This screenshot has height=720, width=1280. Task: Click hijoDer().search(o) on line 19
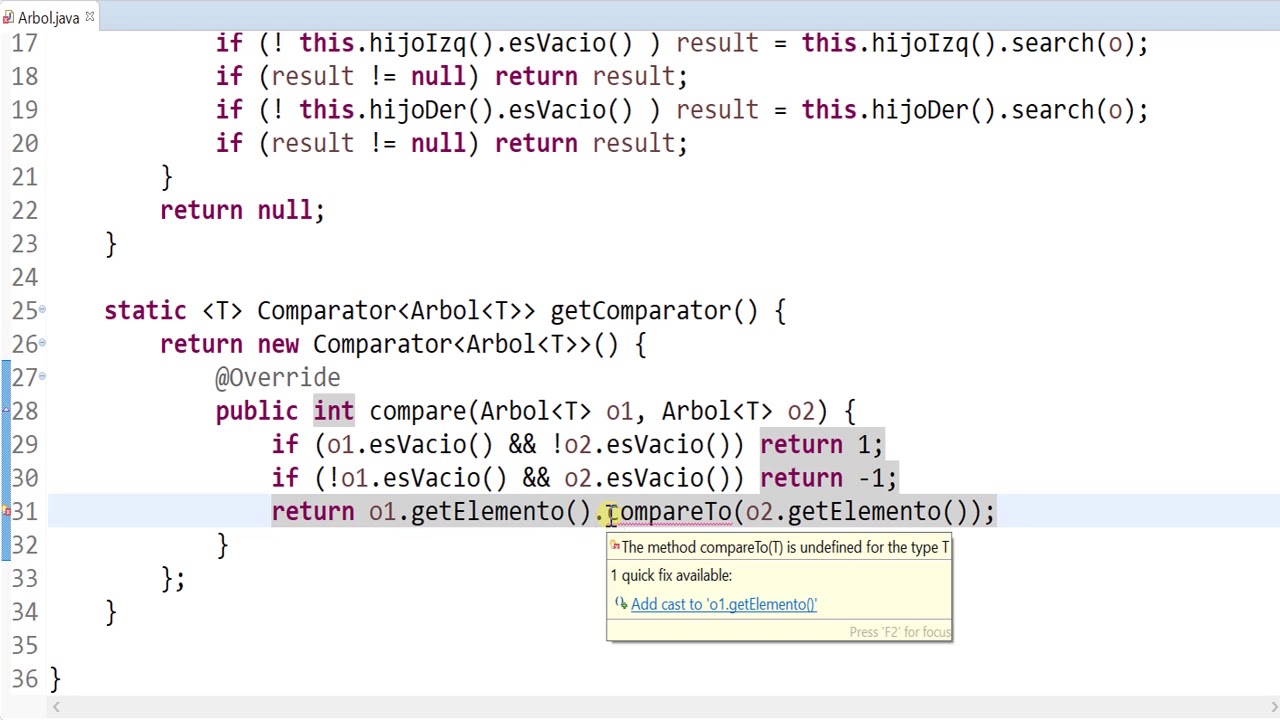pyautogui.click(x=1002, y=111)
